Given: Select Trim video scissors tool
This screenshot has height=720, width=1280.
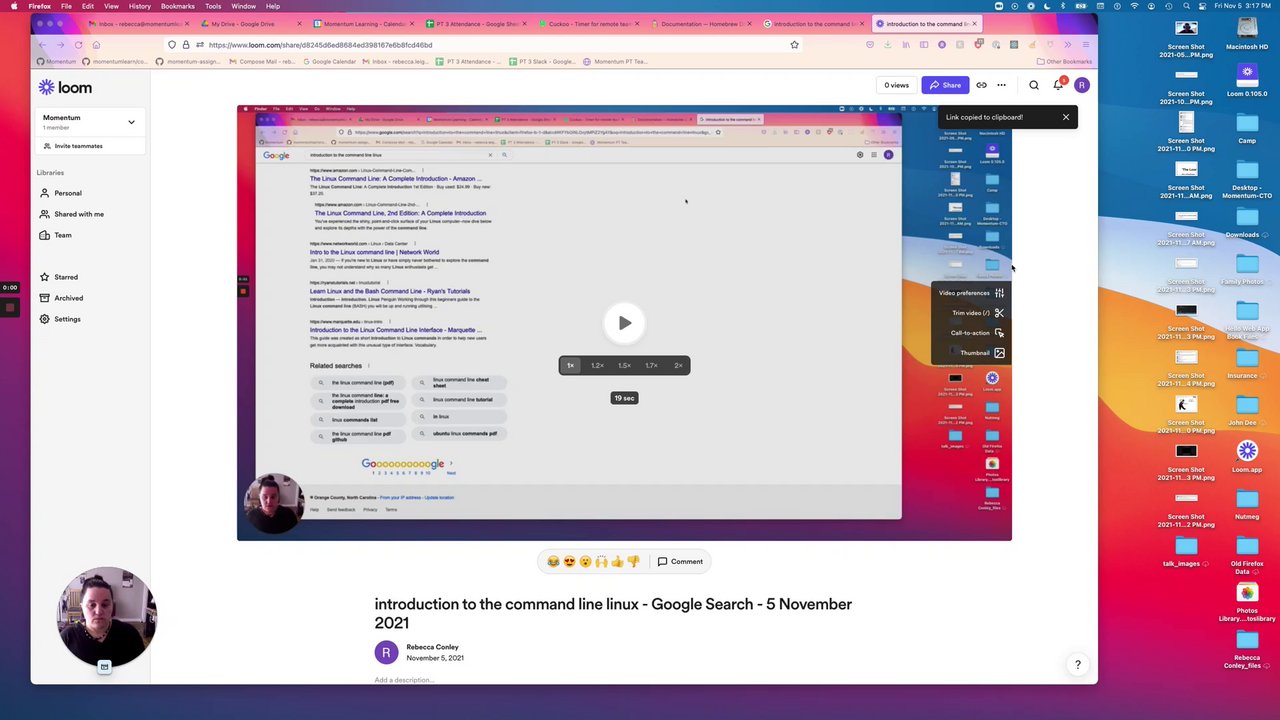Looking at the screenshot, I should coord(977,313).
